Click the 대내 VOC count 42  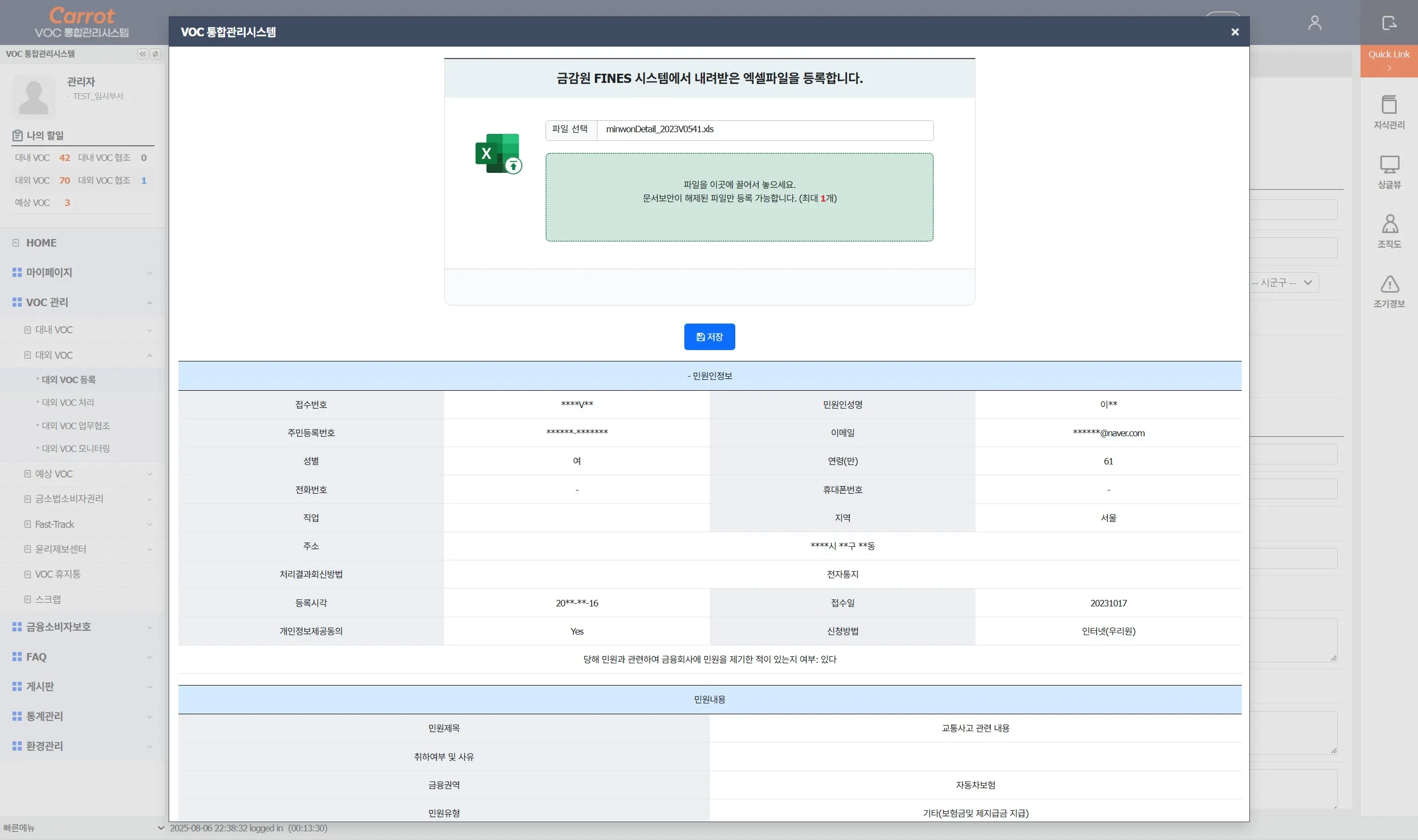tap(65, 158)
